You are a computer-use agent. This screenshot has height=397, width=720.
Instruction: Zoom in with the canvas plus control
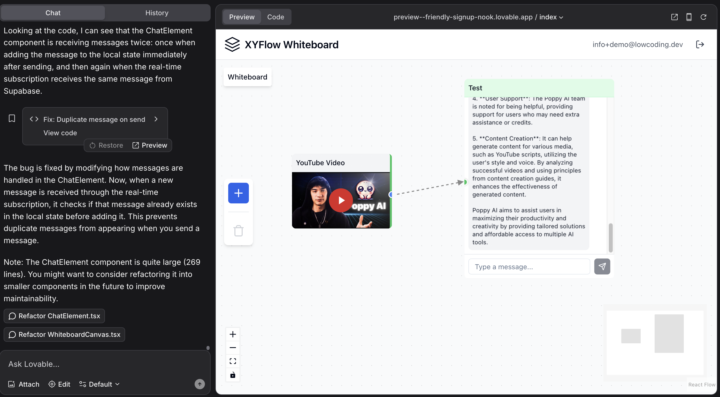pos(233,334)
